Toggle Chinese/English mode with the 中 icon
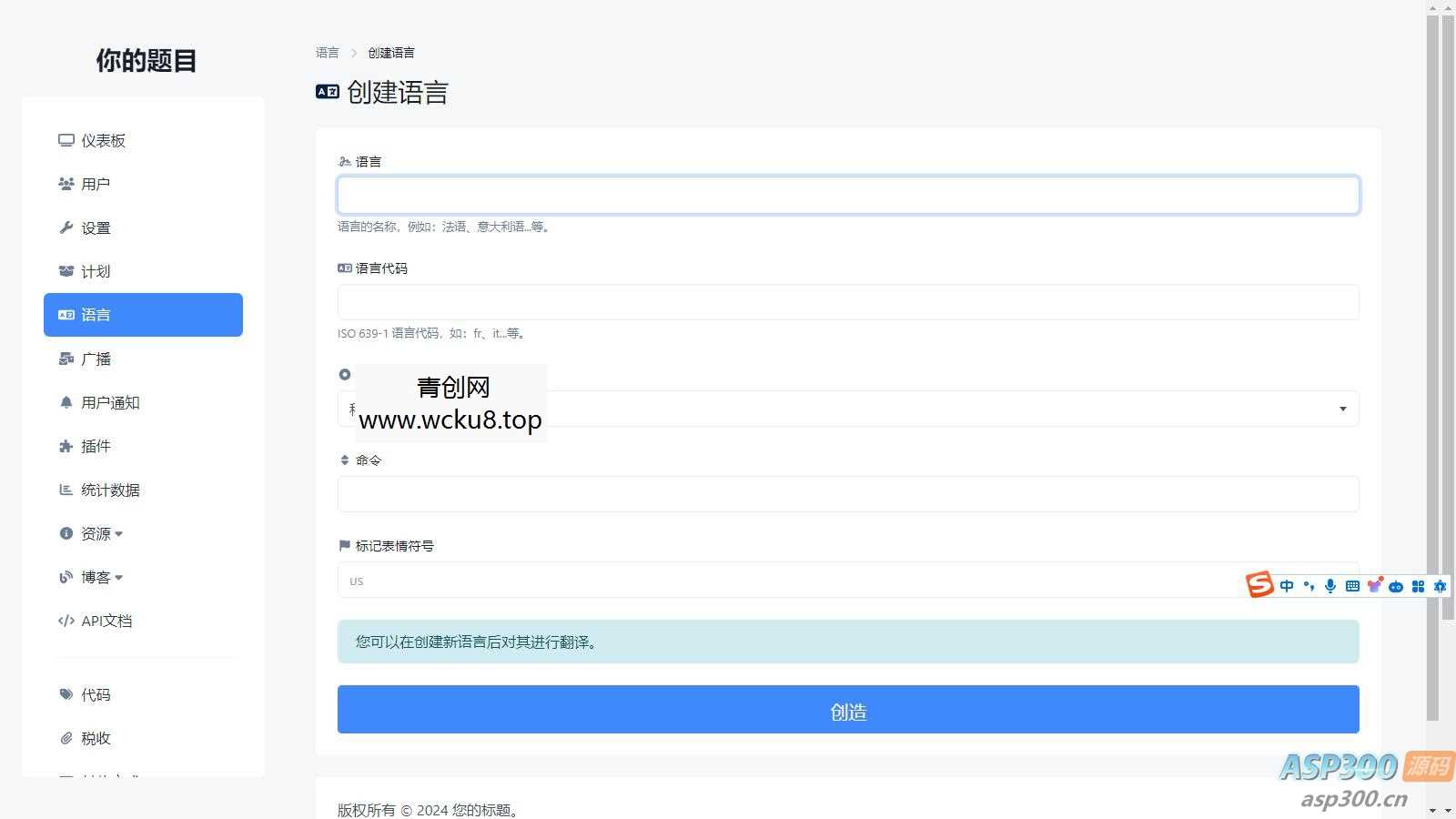Image resolution: width=1456 pixels, height=819 pixels. point(1286,586)
